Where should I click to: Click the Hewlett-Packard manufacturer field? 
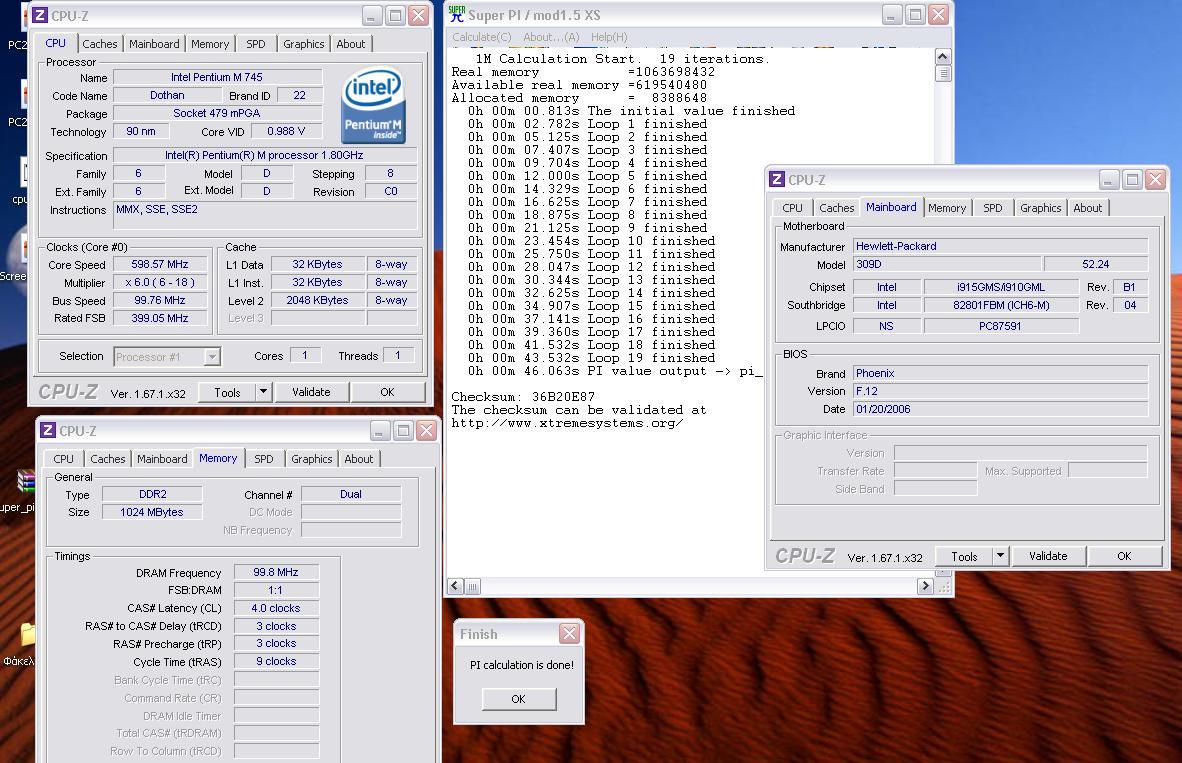[1000, 247]
